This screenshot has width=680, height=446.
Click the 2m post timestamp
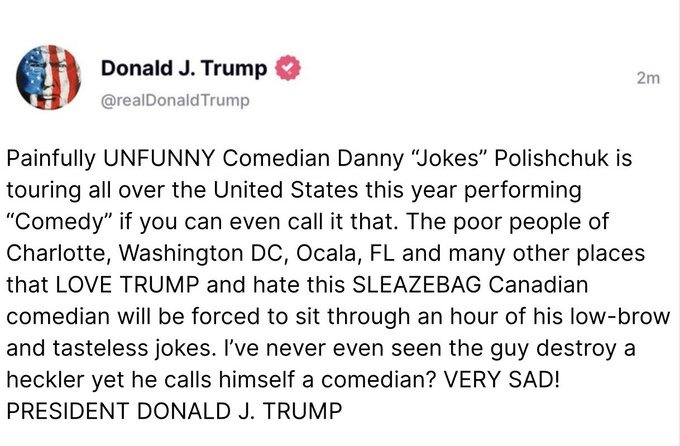click(648, 80)
